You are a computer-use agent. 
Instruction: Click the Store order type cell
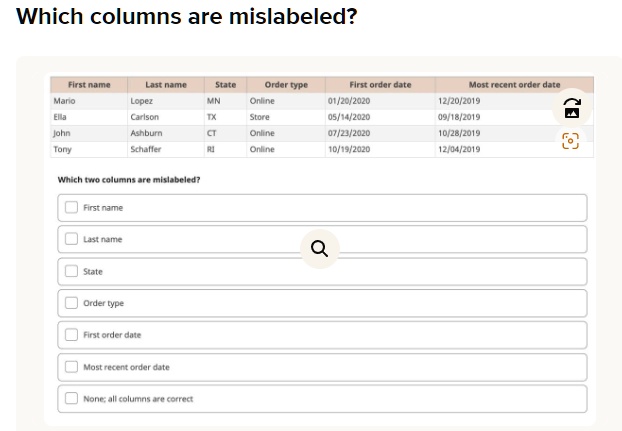[x=286, y=117]
